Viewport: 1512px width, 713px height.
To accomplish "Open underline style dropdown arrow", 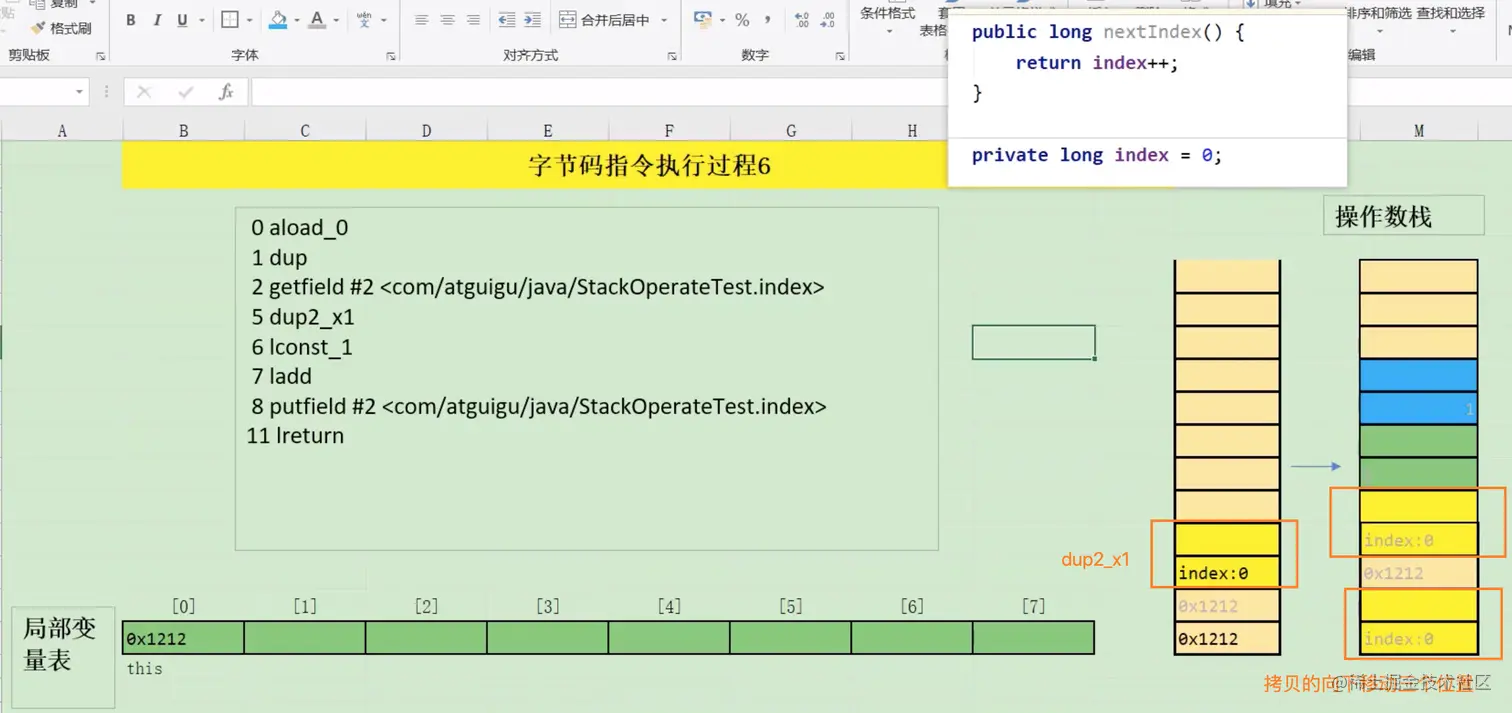I will [201, 20].
